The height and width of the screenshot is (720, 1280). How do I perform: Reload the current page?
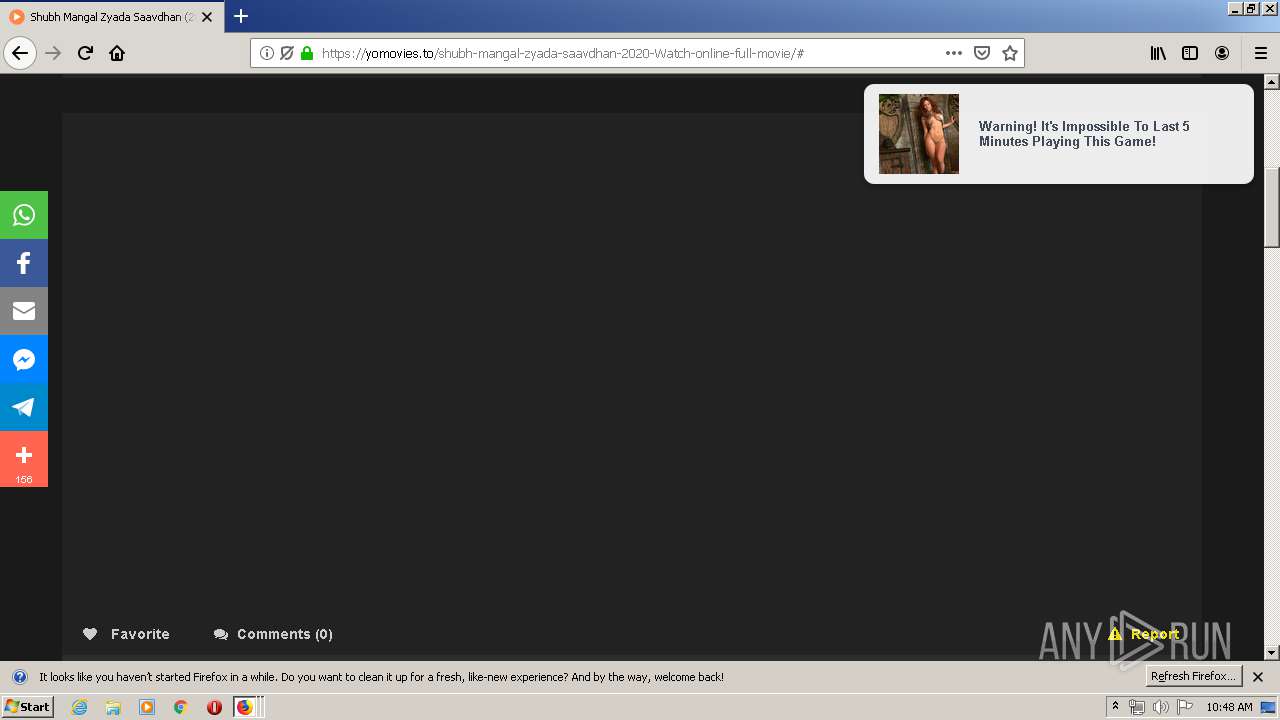click(85, 53)
